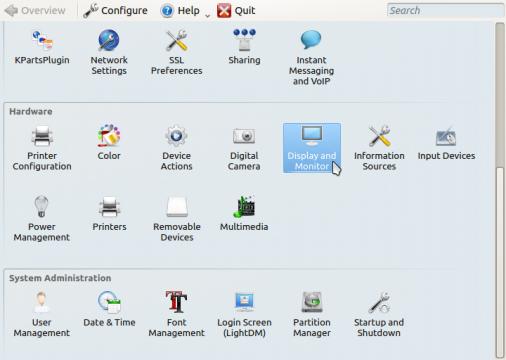
Task: Open Display and Monitor settings
Action: 312,148
